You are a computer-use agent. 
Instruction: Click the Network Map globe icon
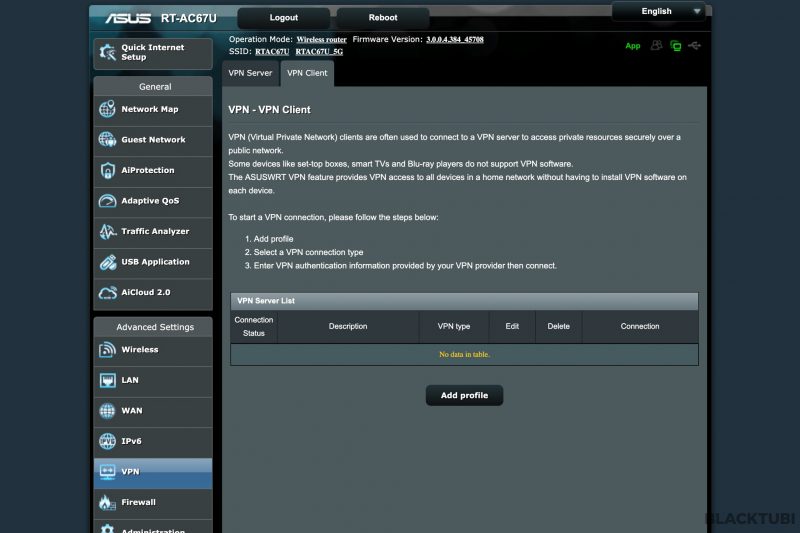coord(108,109)
